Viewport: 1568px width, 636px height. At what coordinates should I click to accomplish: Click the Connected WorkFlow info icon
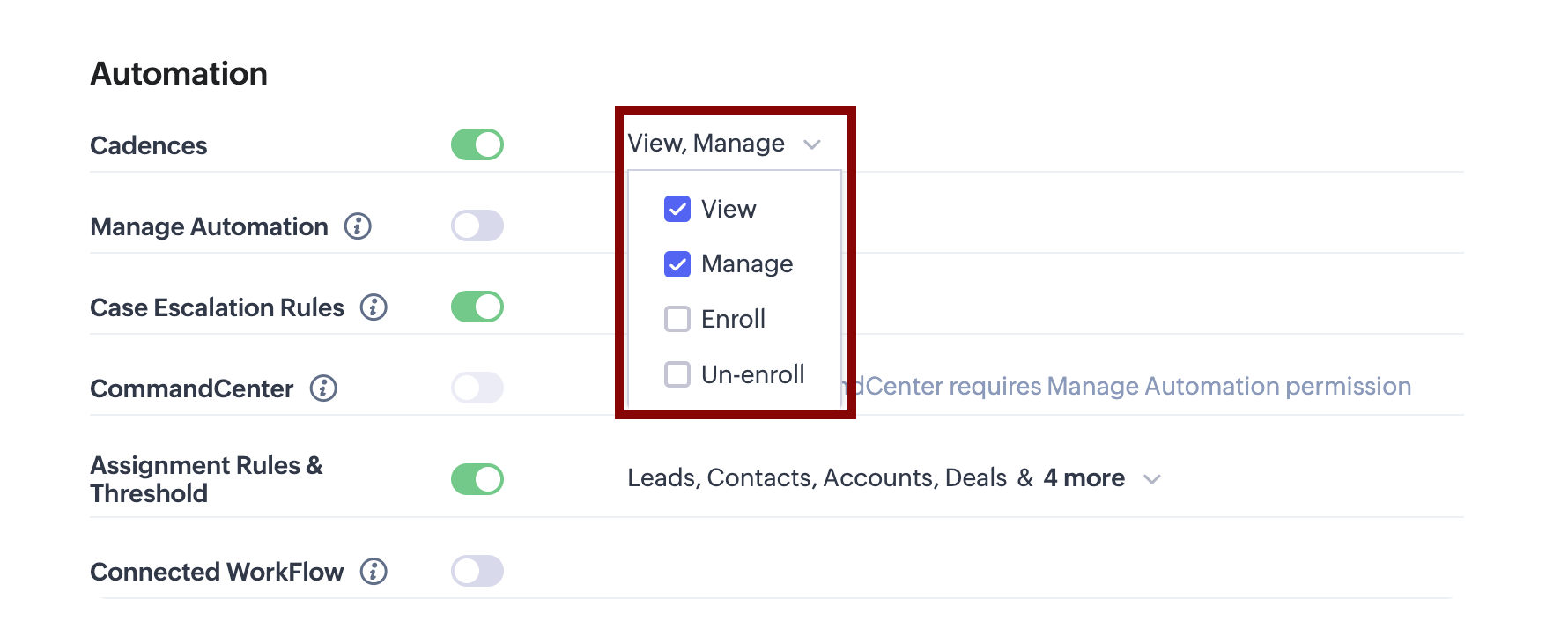tap(374, 572)
